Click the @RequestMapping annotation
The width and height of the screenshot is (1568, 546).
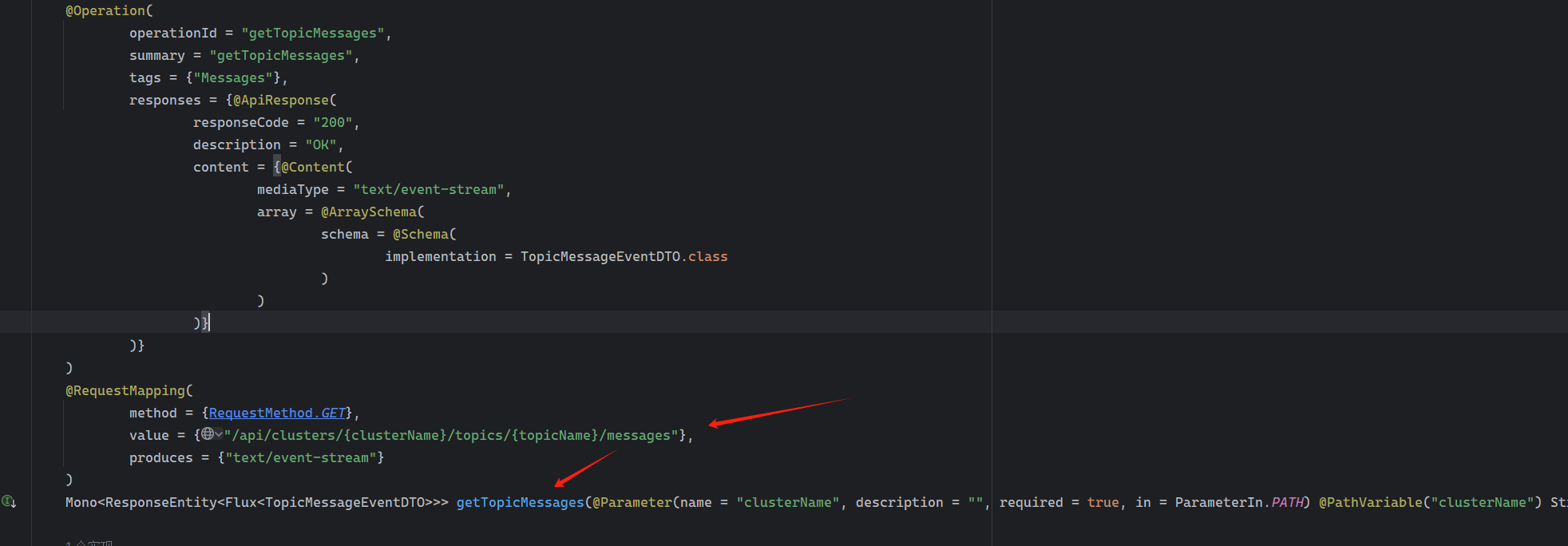tap(125, 390)
